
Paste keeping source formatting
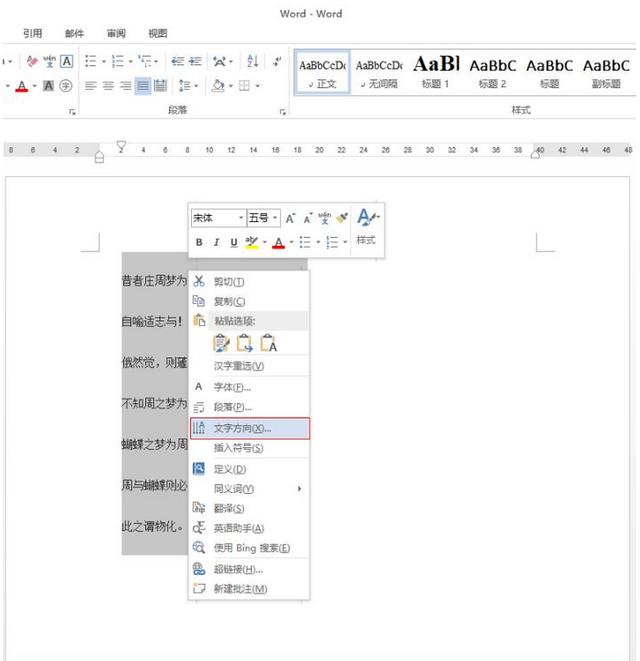[x=221, y=343]
